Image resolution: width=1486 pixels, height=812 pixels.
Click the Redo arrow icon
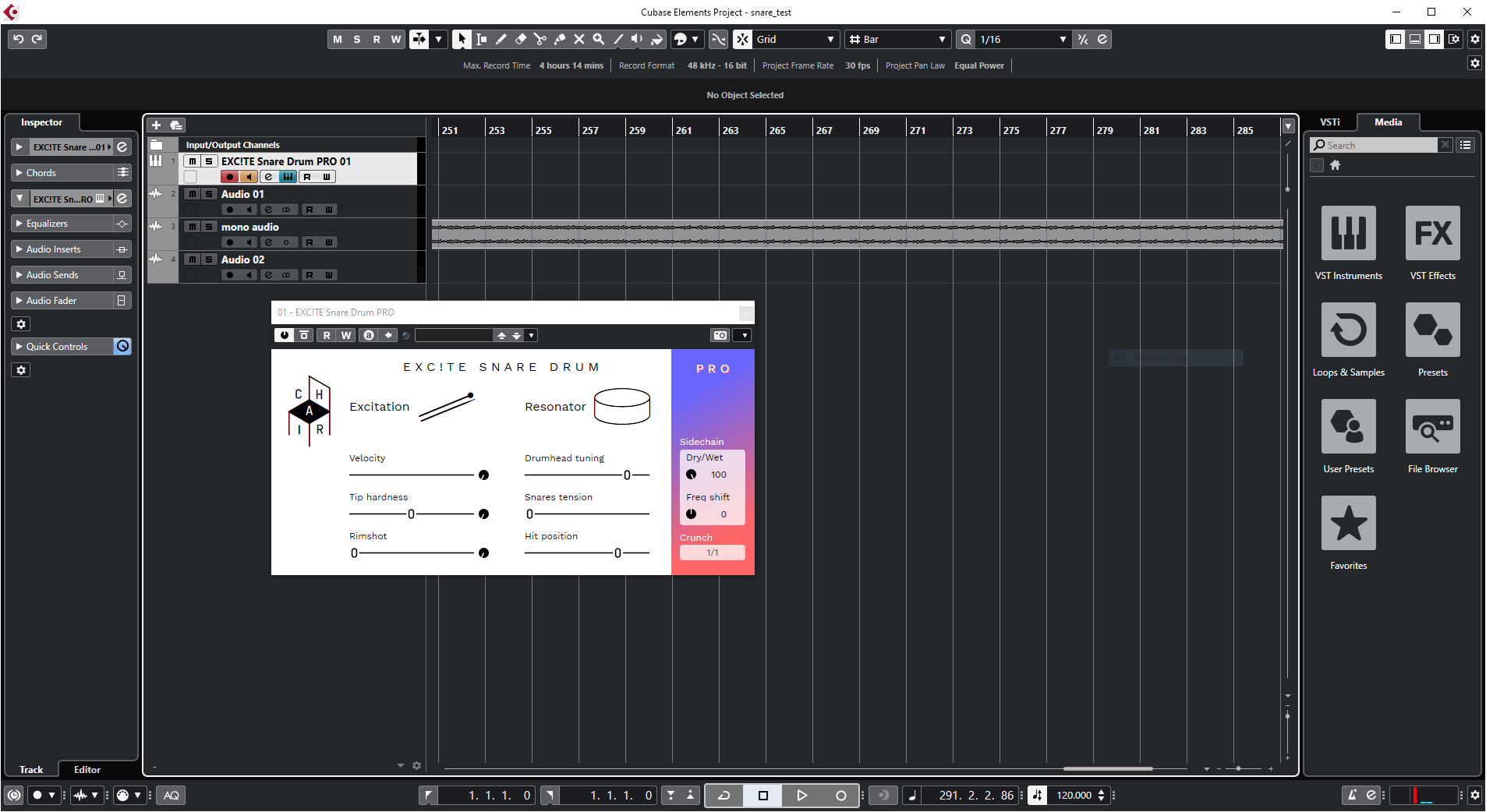click(x=37, y=39)
